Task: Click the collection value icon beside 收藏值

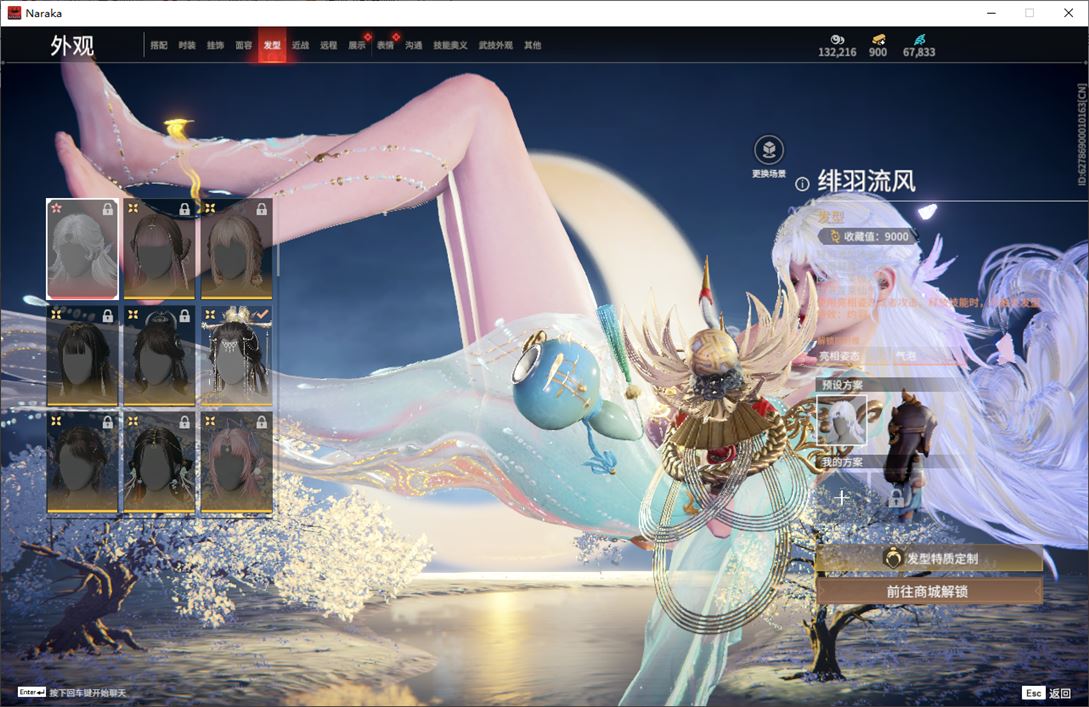Action: [x=834, y=236]
